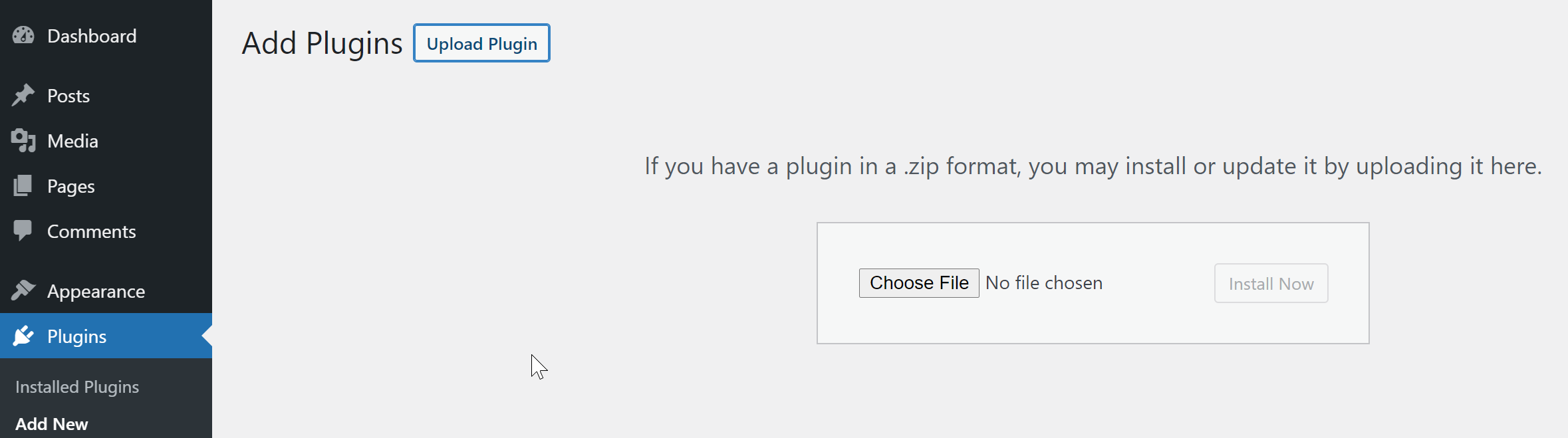Open the Installed Plugins submenu link
The width and height of the screenshot is (1568, 438).
click(77, 387)
